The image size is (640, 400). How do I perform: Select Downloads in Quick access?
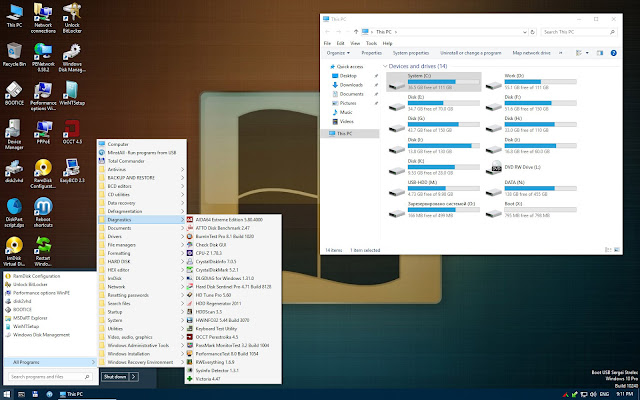(x=351, y=85)
